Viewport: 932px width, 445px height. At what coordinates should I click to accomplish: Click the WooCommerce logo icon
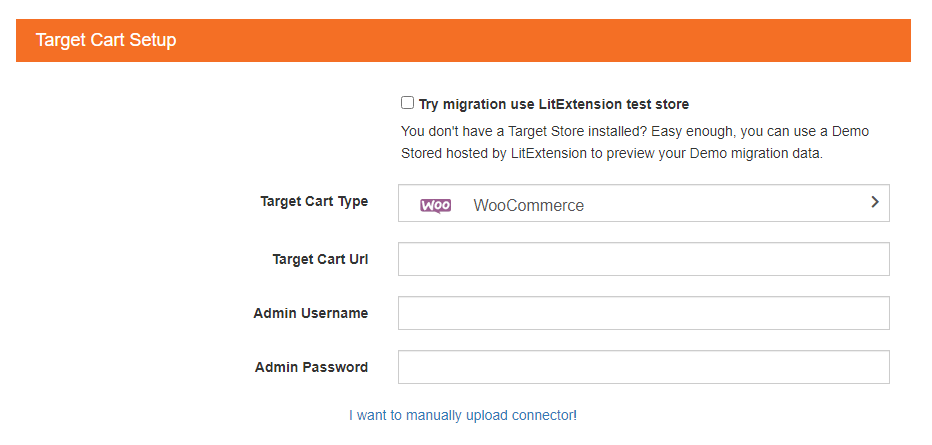pos(435,206)
